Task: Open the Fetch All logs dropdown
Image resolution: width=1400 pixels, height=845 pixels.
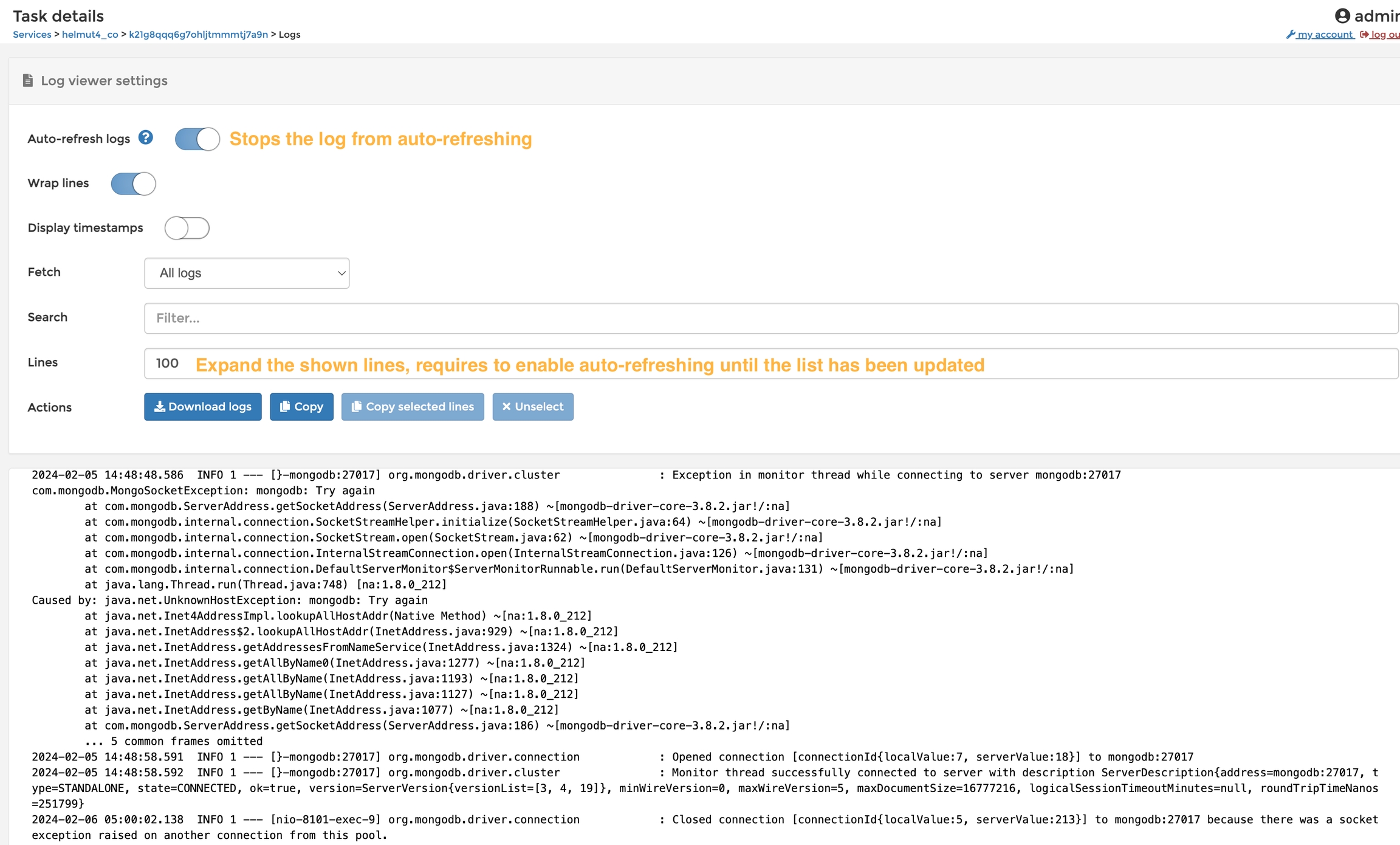Action: click(247, 273)
